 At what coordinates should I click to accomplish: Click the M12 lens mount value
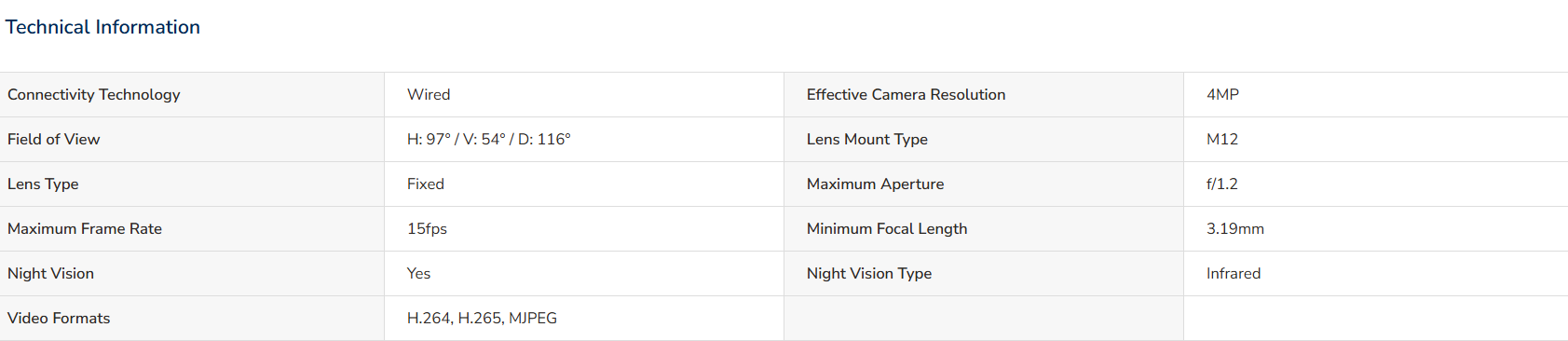pyautogui.click(x=1222, y=140)
